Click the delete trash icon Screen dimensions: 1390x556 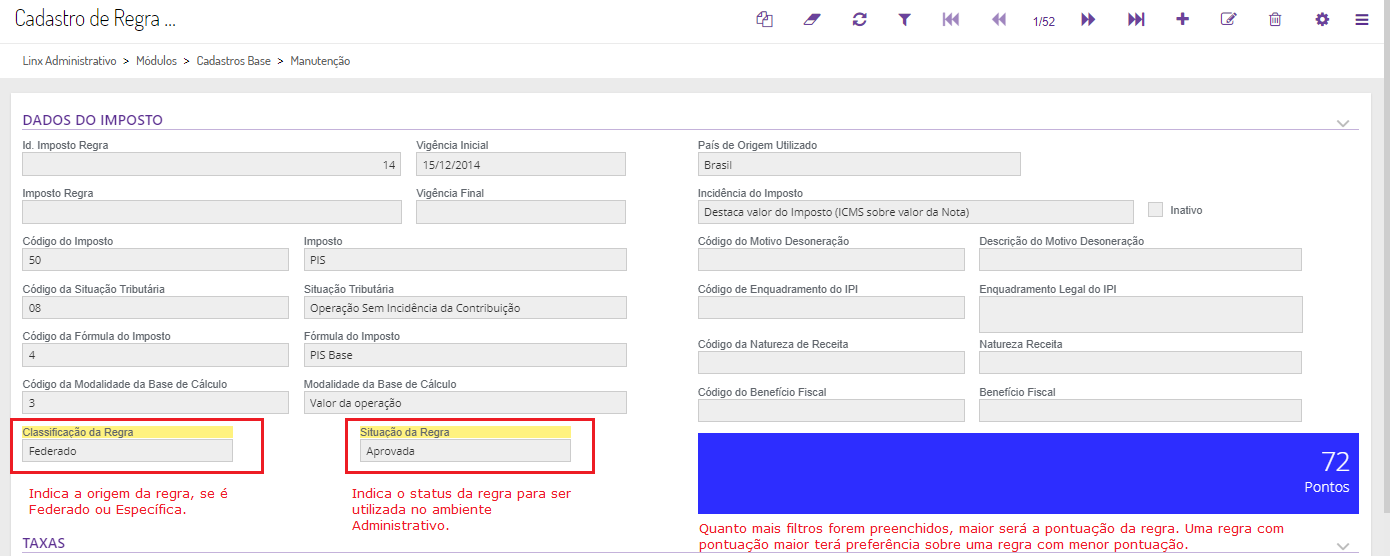(x=1274, y=19)
